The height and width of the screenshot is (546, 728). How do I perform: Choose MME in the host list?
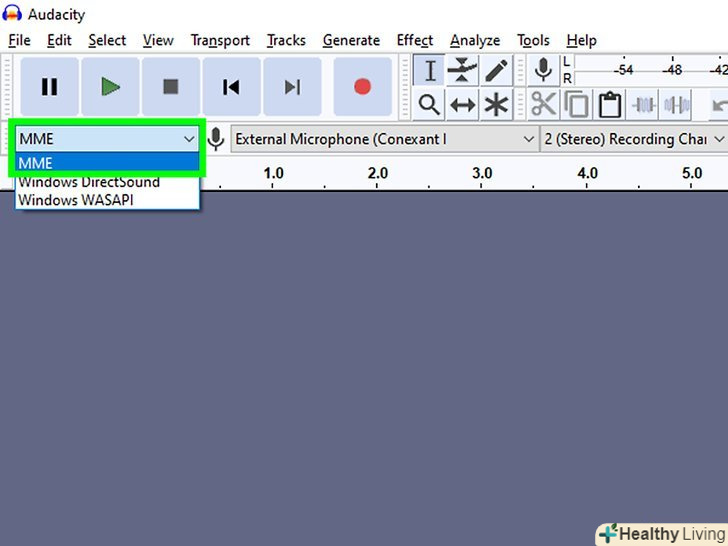pos(107,163)
